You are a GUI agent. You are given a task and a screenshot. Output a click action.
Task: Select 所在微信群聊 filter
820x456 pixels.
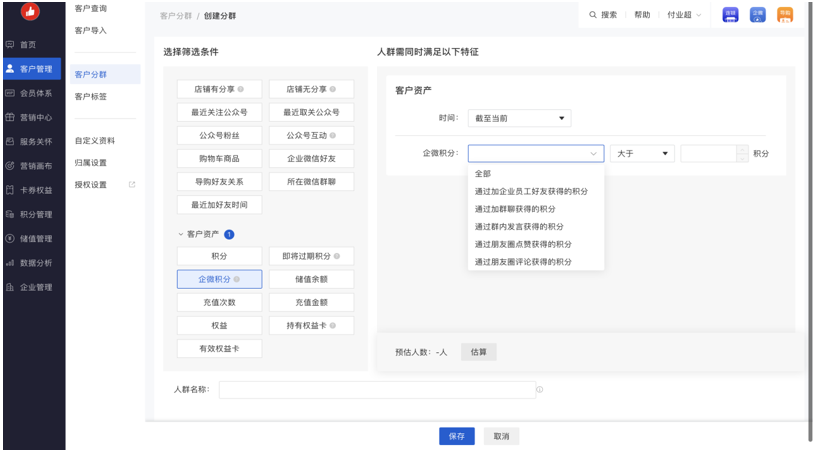[311, 181]
